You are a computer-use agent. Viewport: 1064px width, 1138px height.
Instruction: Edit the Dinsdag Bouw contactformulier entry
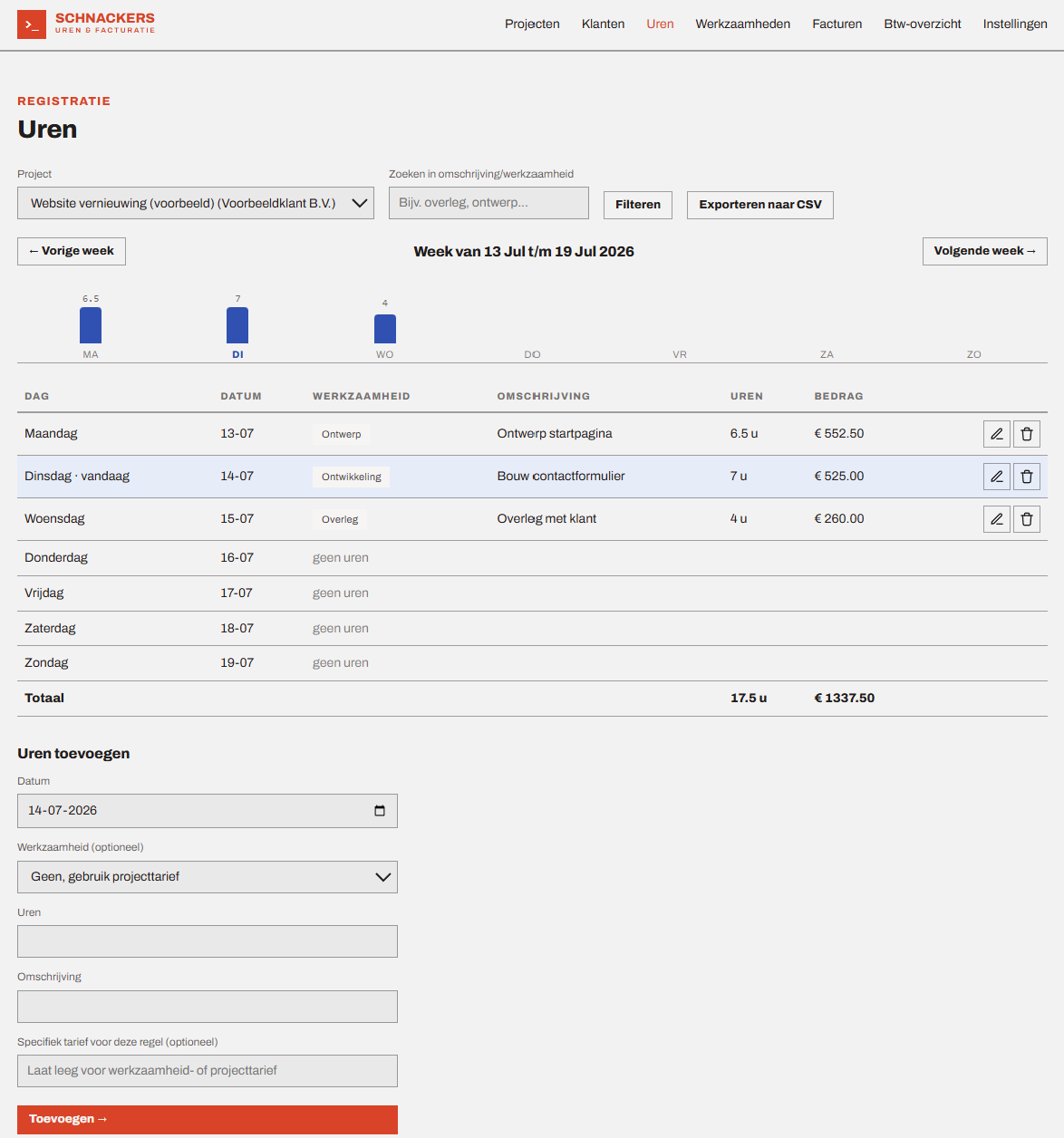[x=997, y=477]
